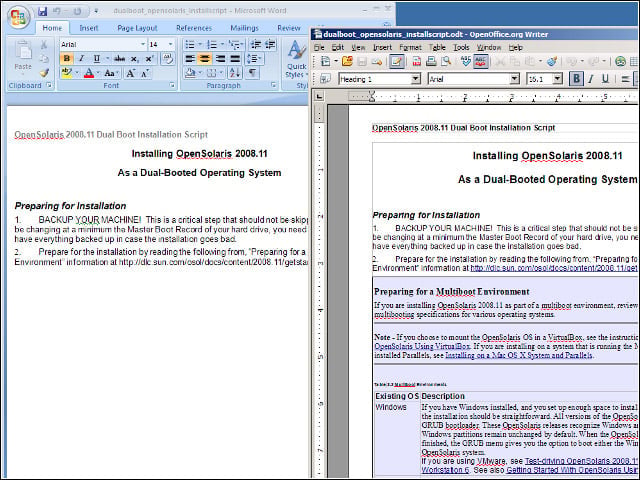Open the Format menu in Writer

coord(410,47)
